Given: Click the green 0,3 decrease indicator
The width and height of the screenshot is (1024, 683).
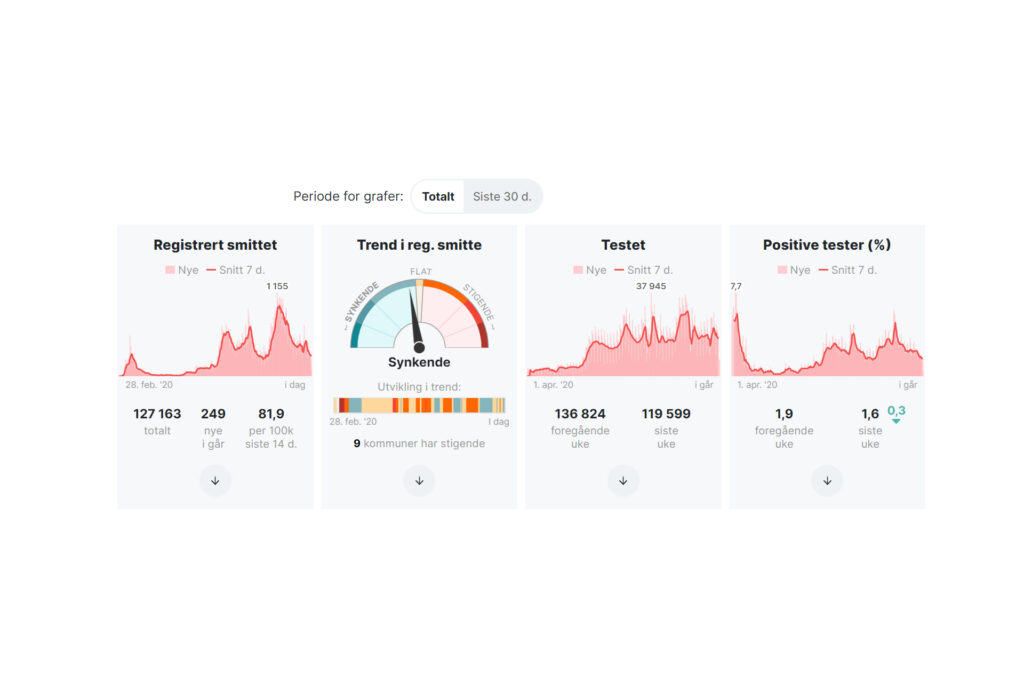Looking at the screenshot, I should click(x=896, y=412).
